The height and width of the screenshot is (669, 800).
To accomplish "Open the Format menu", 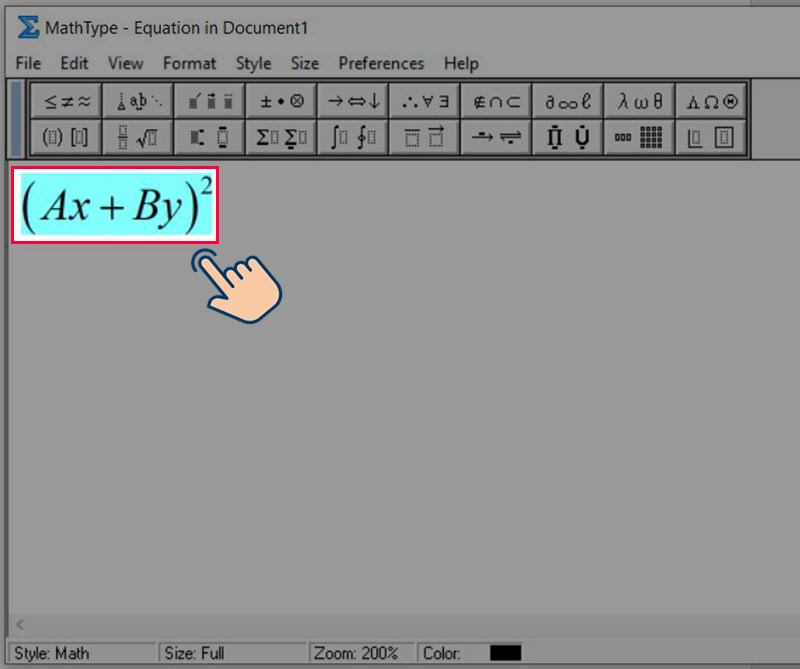I will pos(189,63).
